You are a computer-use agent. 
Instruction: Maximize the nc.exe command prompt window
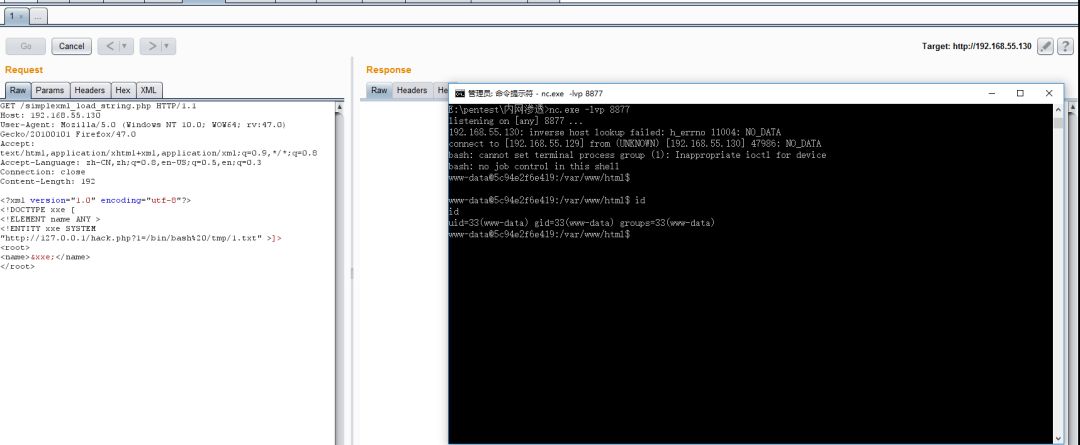(x=1020, y=93)
